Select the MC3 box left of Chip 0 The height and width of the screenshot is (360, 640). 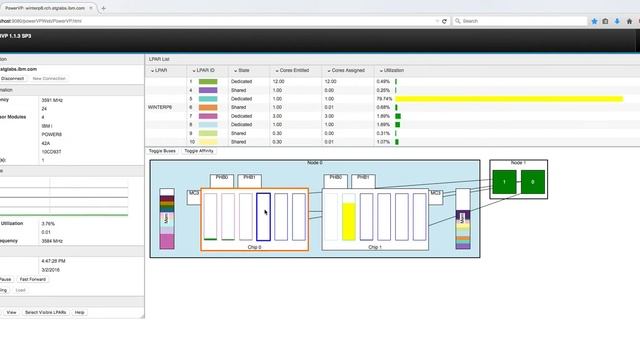[x=194, y=198]
